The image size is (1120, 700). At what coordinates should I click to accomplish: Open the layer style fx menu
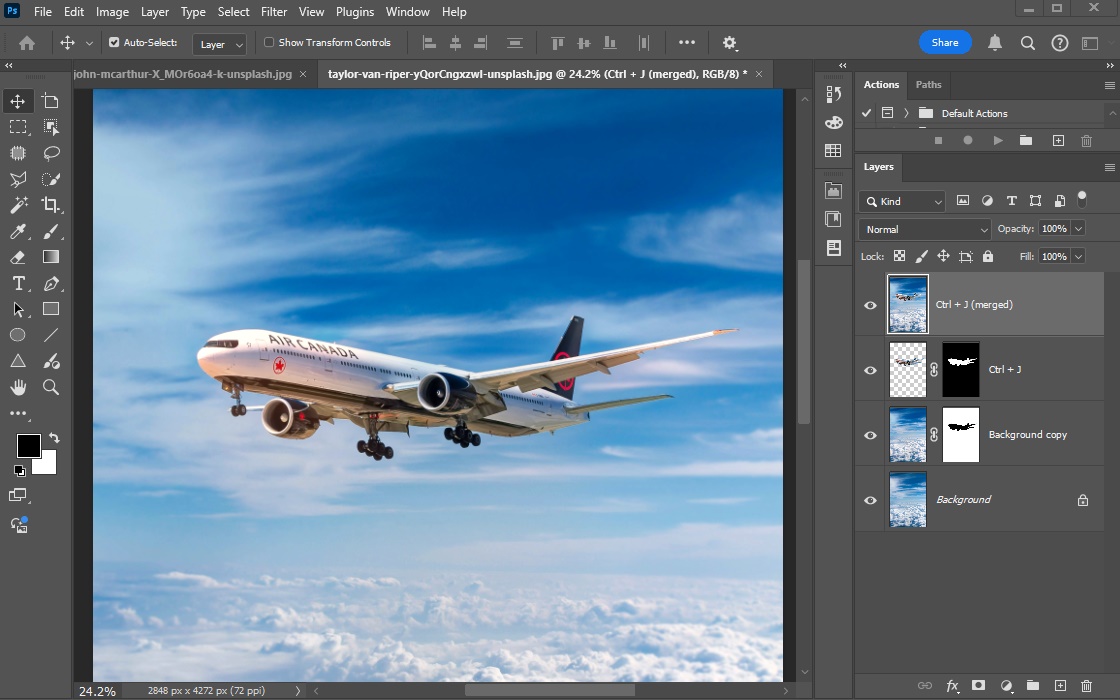tap(952, 686)
